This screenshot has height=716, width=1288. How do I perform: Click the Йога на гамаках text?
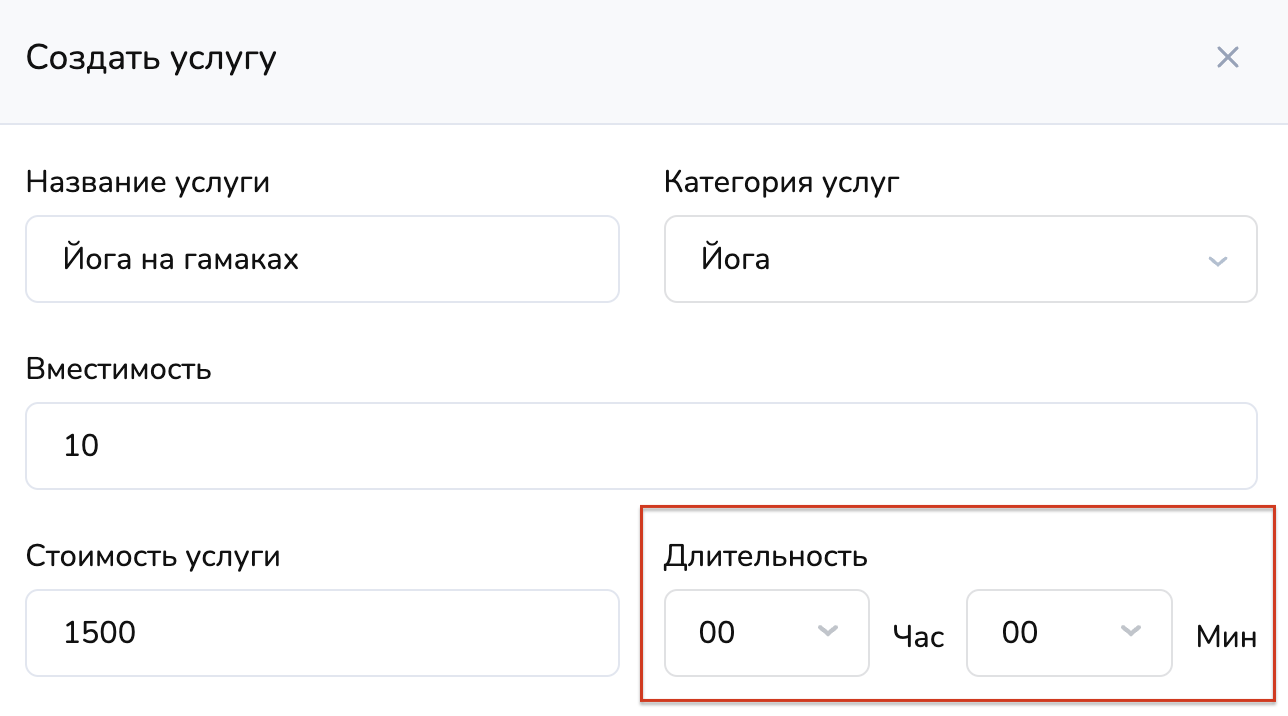(181, 260)
